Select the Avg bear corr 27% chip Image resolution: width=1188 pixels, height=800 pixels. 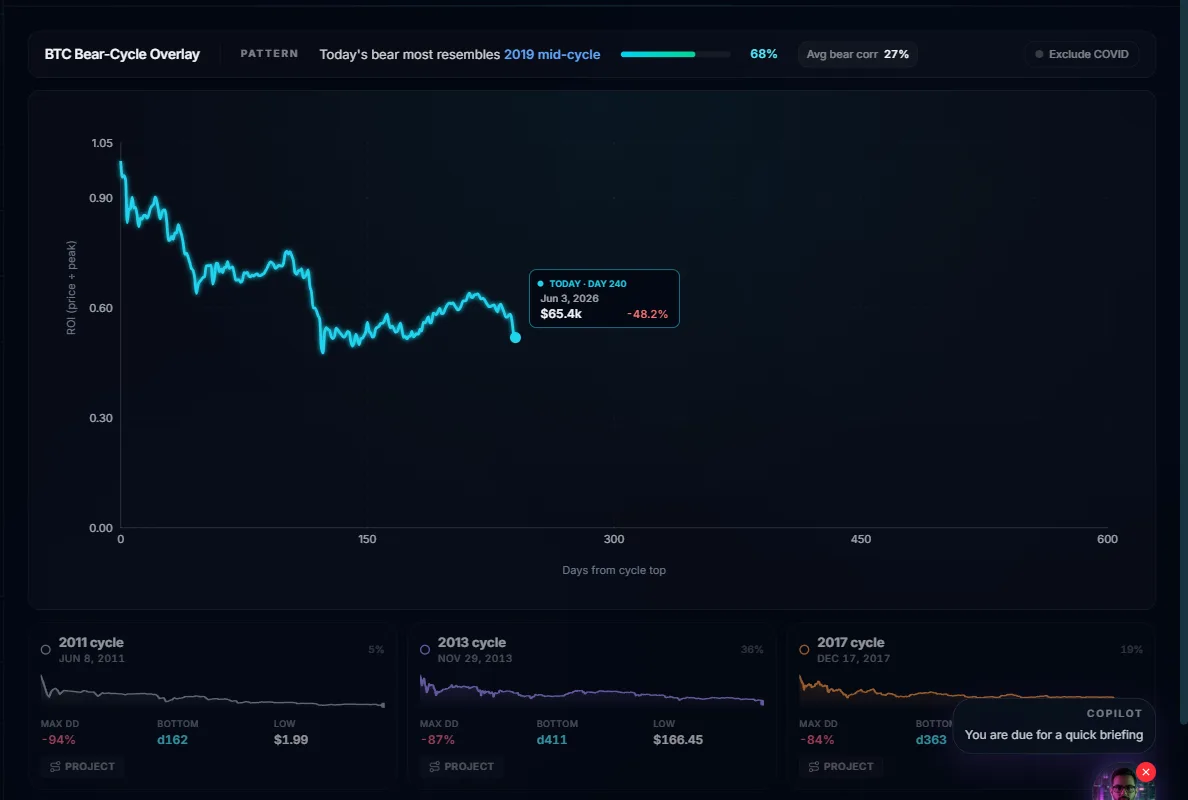(857, 55)
